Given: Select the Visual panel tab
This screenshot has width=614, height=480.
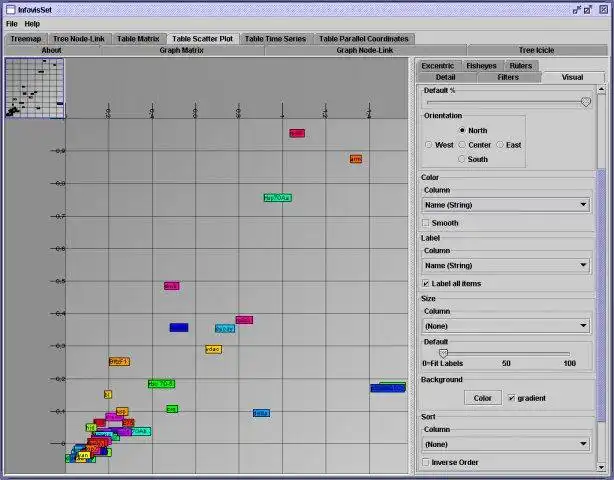Looking at the screenshot, I should pos(572,77).
